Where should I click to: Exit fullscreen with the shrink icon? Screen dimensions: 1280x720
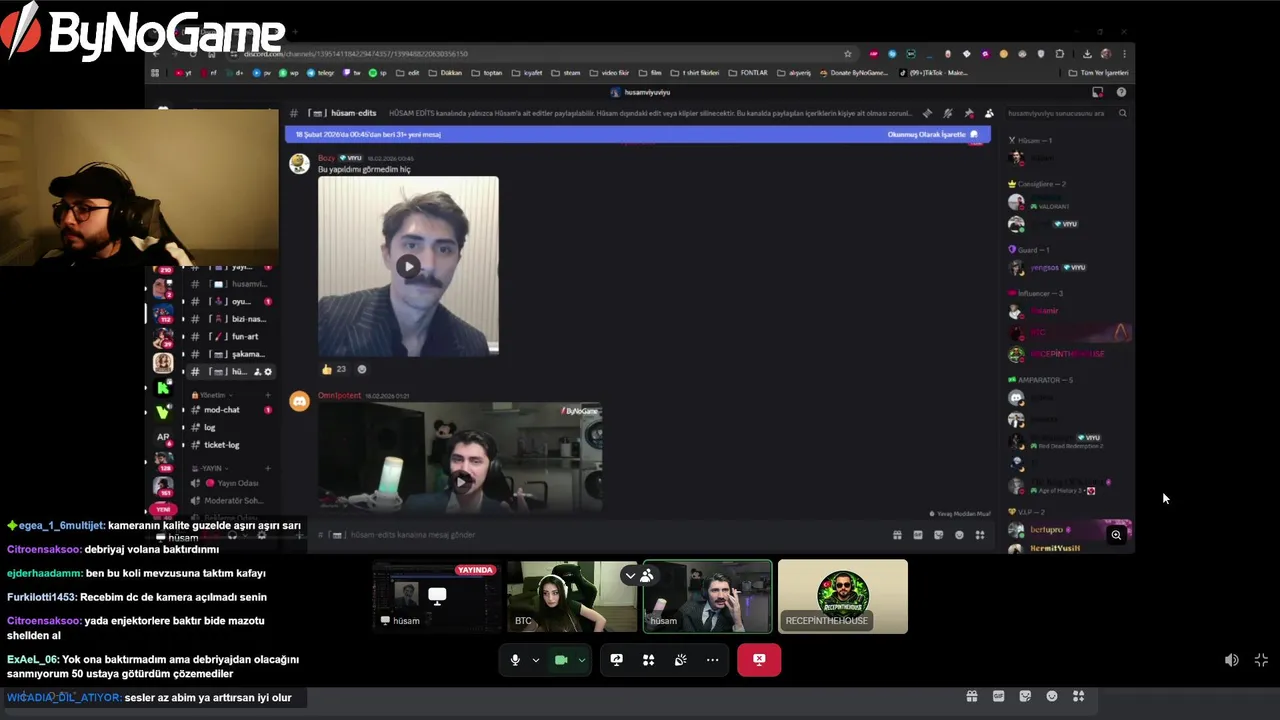(1261, 660)
